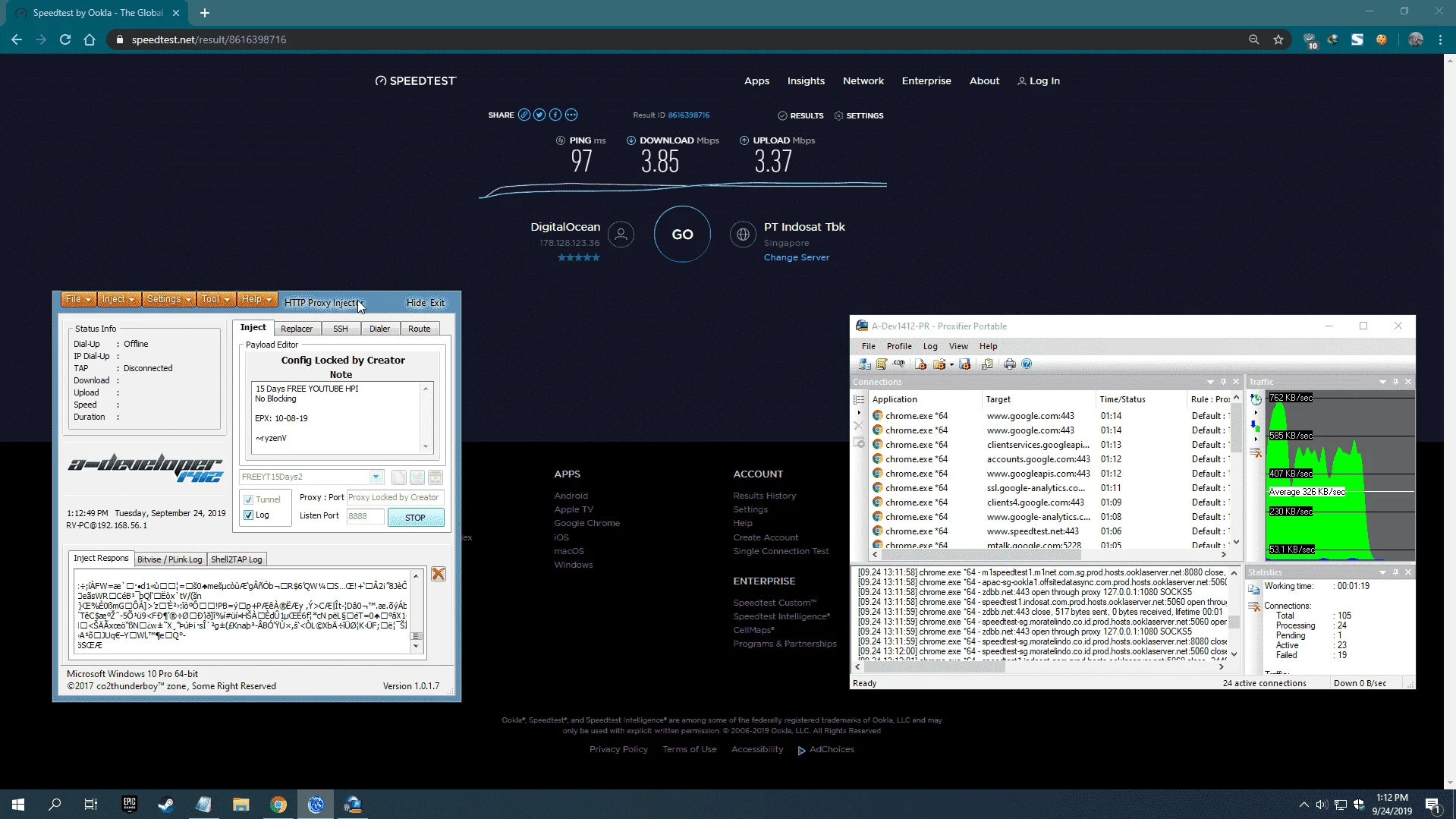
Task: Open Name Resolution (.com) icon in Proxifier
Action: (899, 364)
